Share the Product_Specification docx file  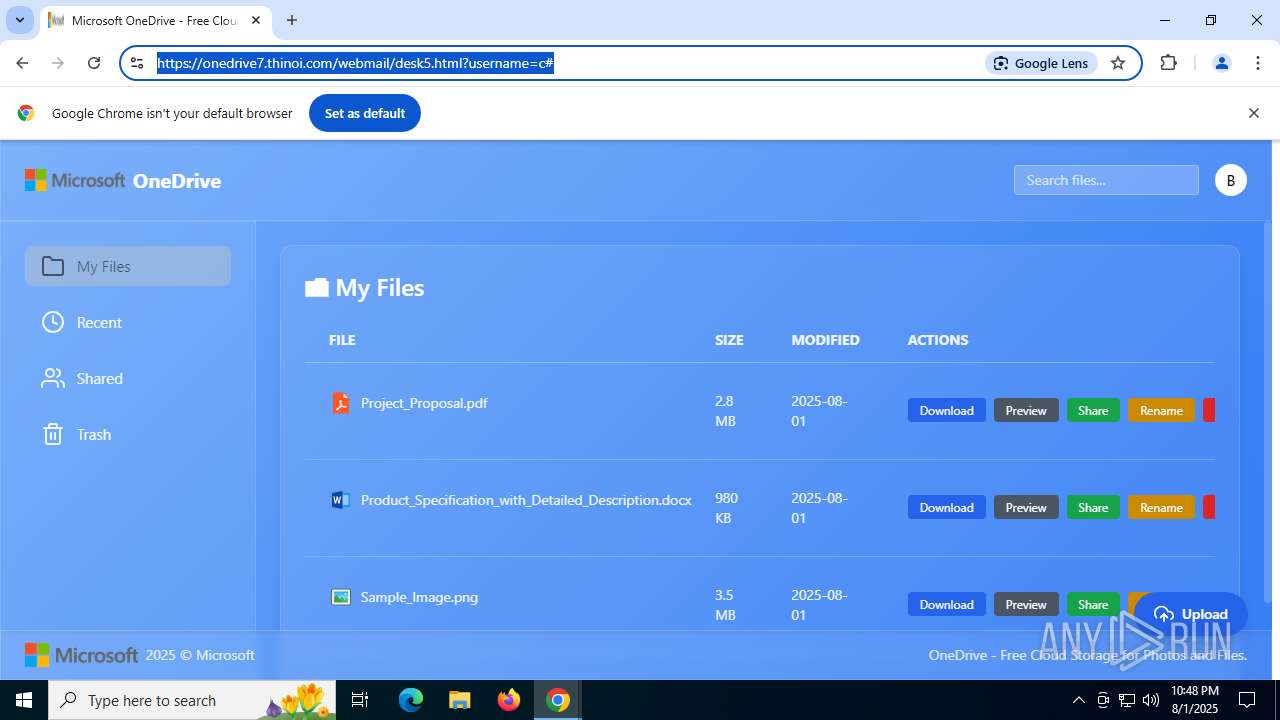1093,507
